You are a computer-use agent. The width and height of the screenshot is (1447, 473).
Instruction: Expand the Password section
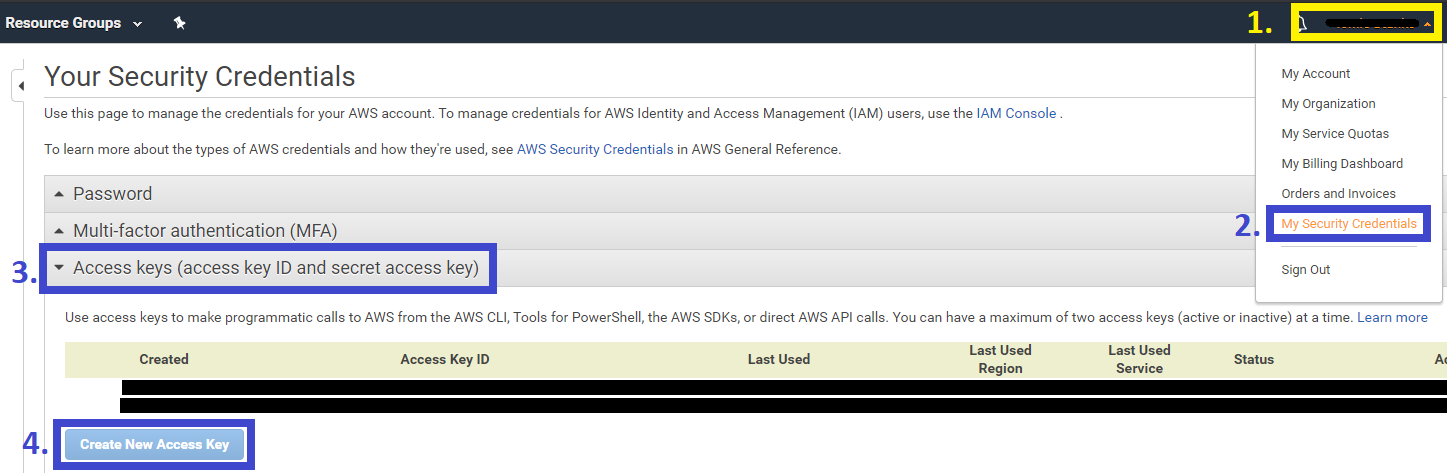112,194
